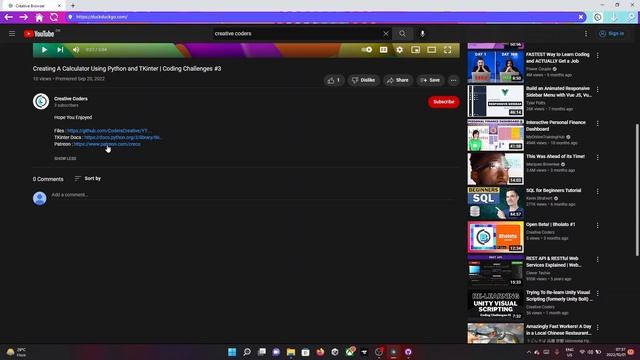Open the Files GitHub link
The width and height of the screenshot is (640, 360).
[x=109, y=131]
